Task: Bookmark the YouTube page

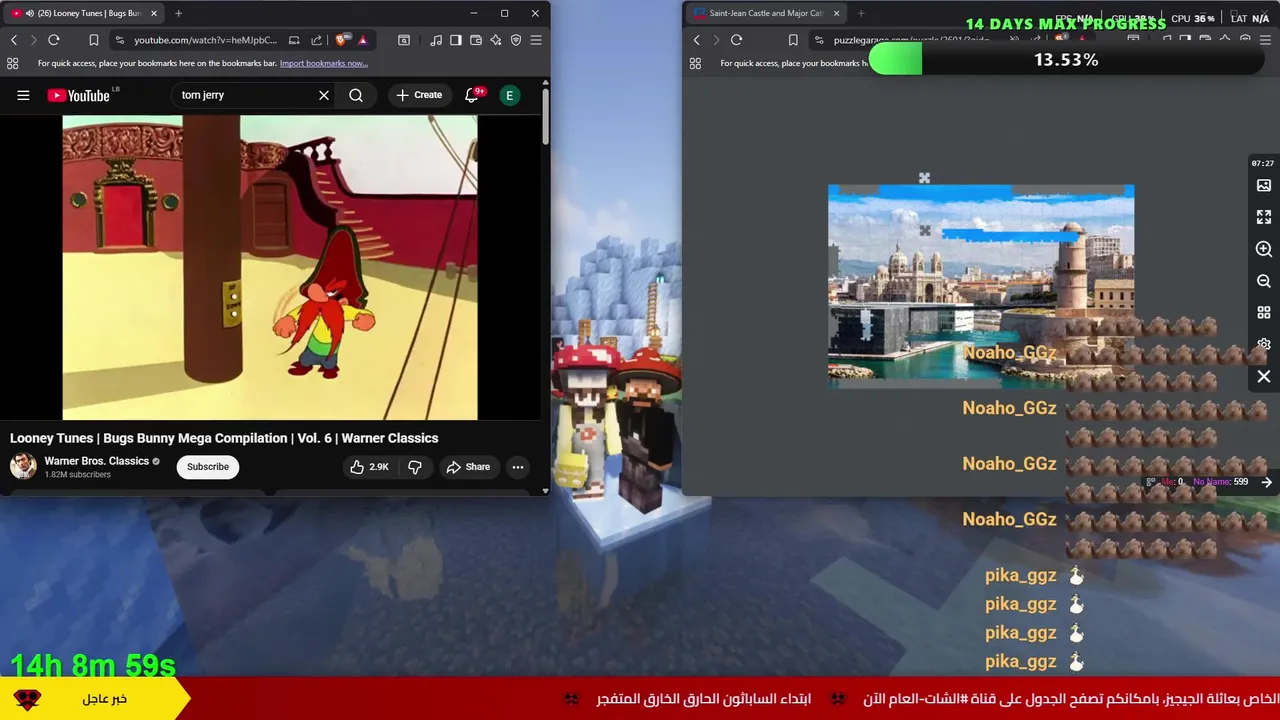Action: [x=93, y=40]
